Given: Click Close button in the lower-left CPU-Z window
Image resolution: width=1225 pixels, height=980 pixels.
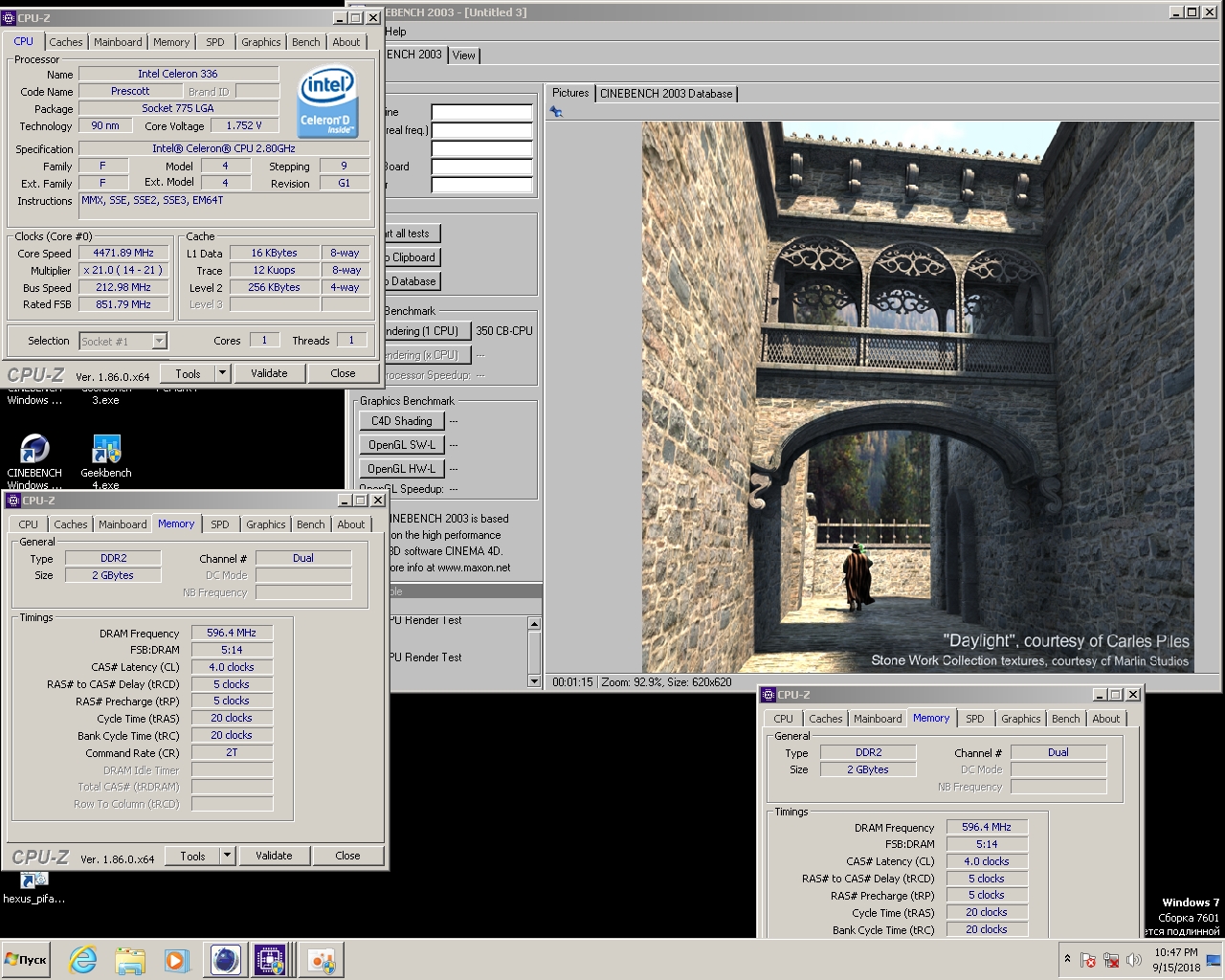Looking at the screenshot, I should (347, 856).
